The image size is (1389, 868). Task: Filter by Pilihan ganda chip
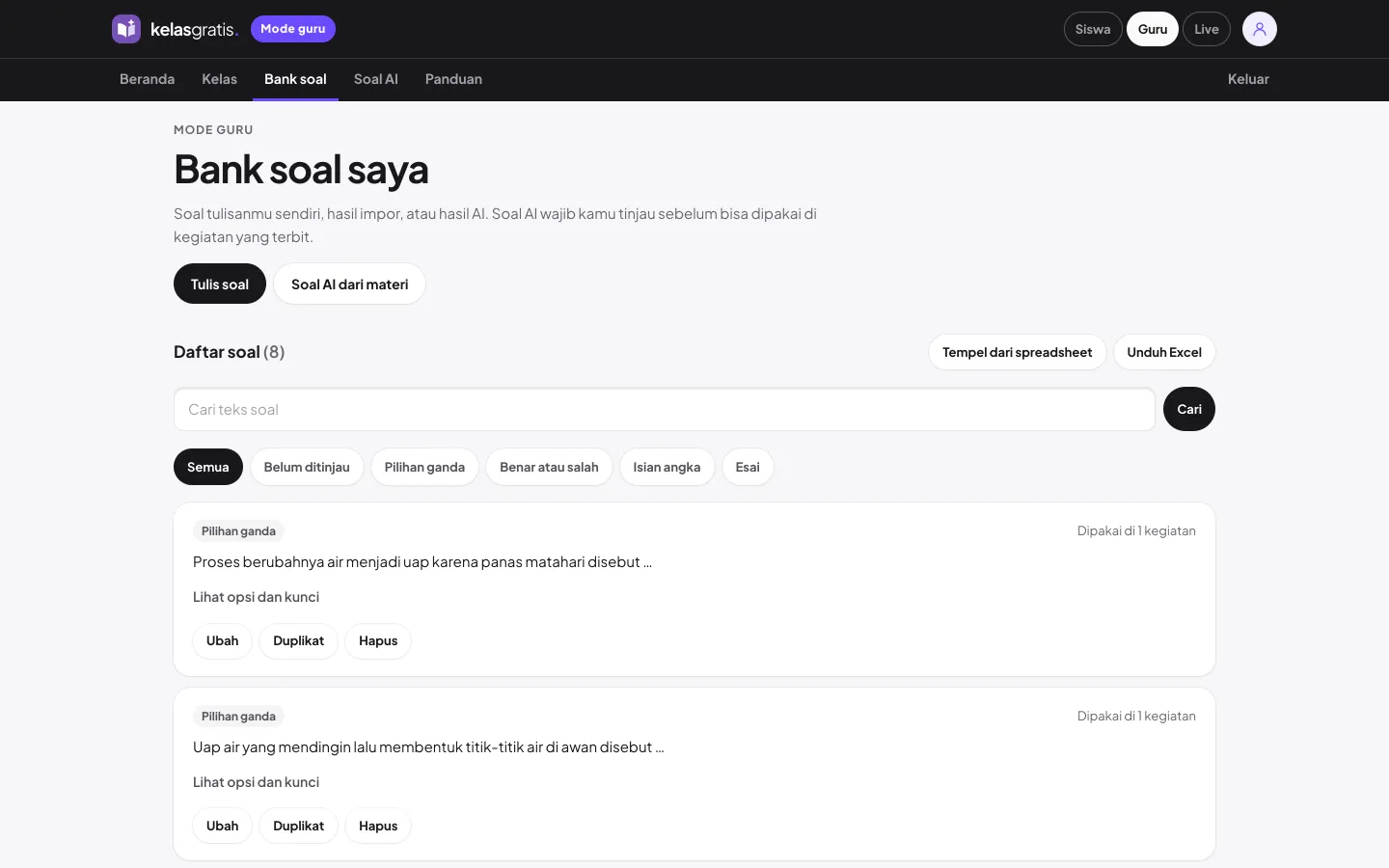(x=424, y=467)
